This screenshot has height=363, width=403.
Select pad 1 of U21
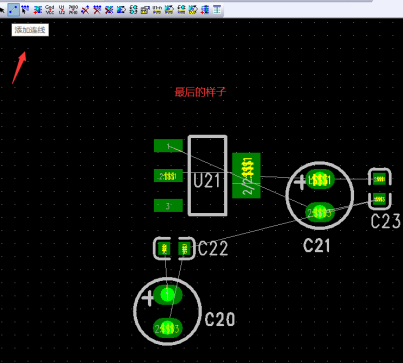click(168, 146)
